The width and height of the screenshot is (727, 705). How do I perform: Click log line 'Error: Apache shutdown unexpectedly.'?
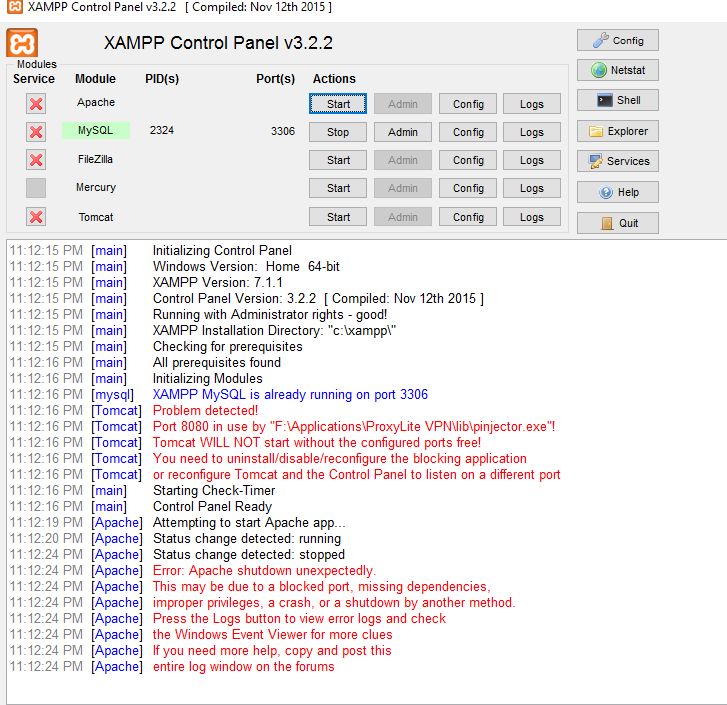pos(264,571)
